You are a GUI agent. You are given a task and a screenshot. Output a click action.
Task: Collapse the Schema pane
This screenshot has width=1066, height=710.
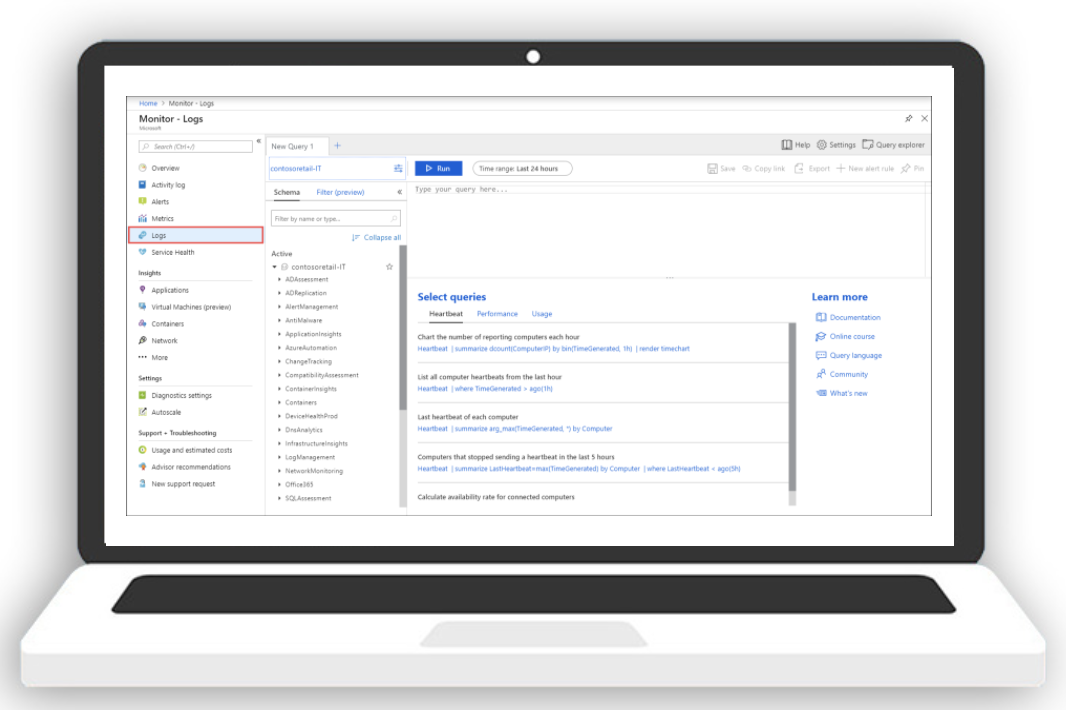(x=400, y=192)
